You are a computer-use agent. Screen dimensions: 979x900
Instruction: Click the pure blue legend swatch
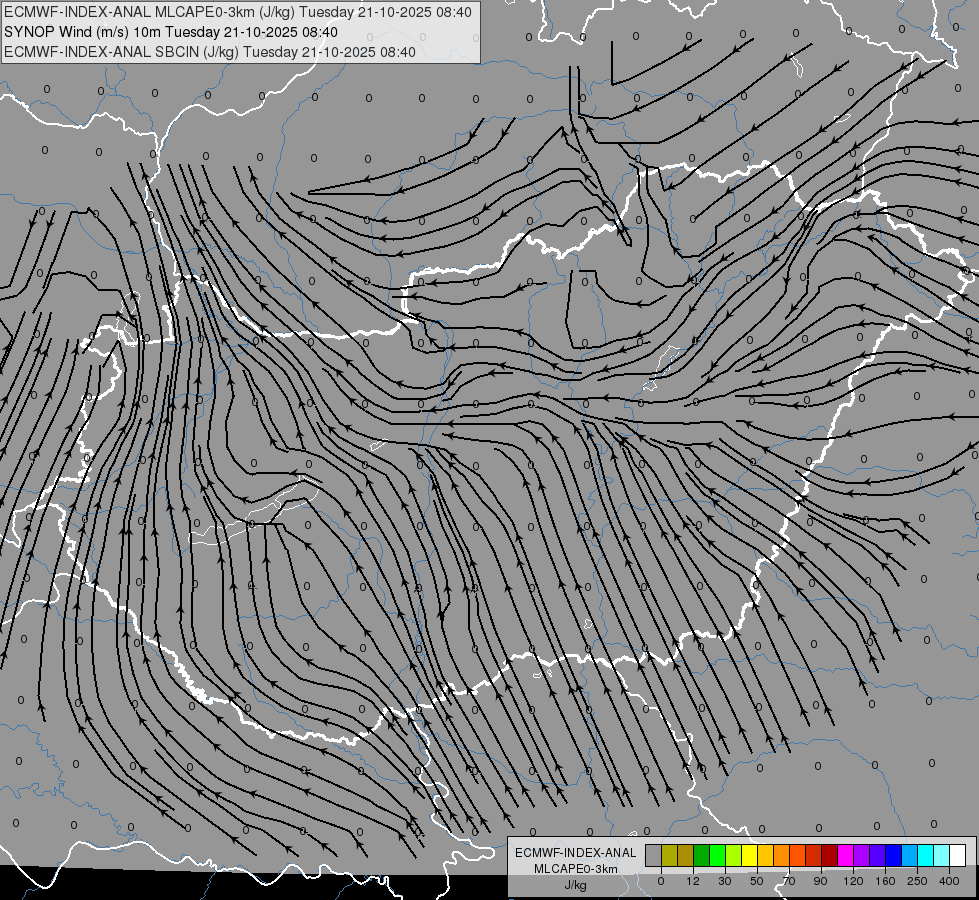coord(893,855)
